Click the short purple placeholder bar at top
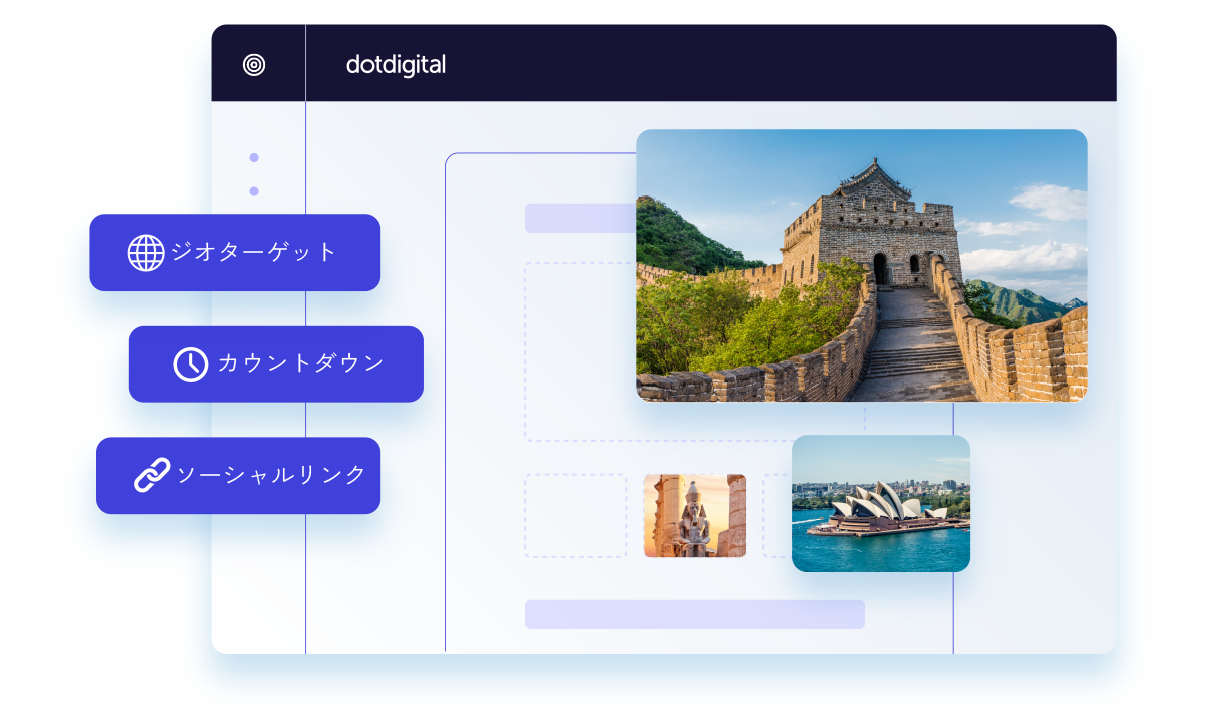The height and width of the screenshot is (714, 1226). click(x=580, y=218)
